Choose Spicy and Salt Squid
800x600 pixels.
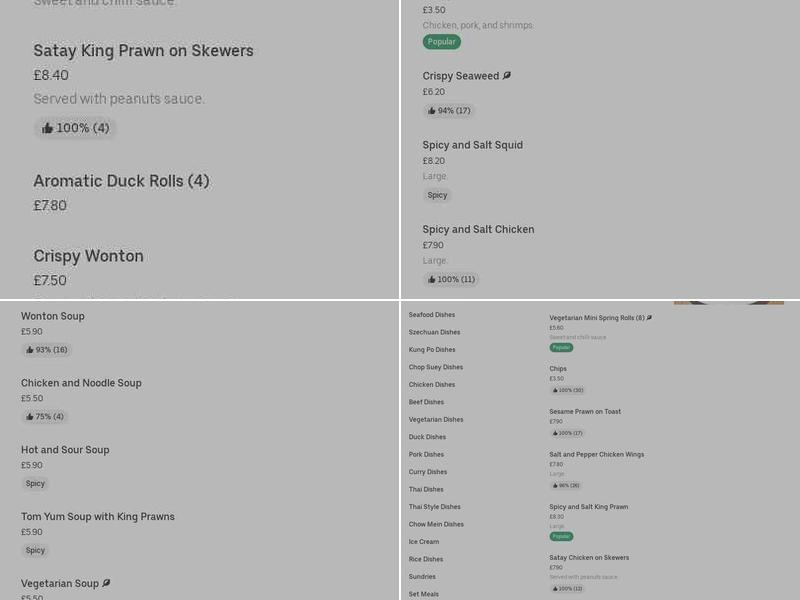(x=473, y=145)
